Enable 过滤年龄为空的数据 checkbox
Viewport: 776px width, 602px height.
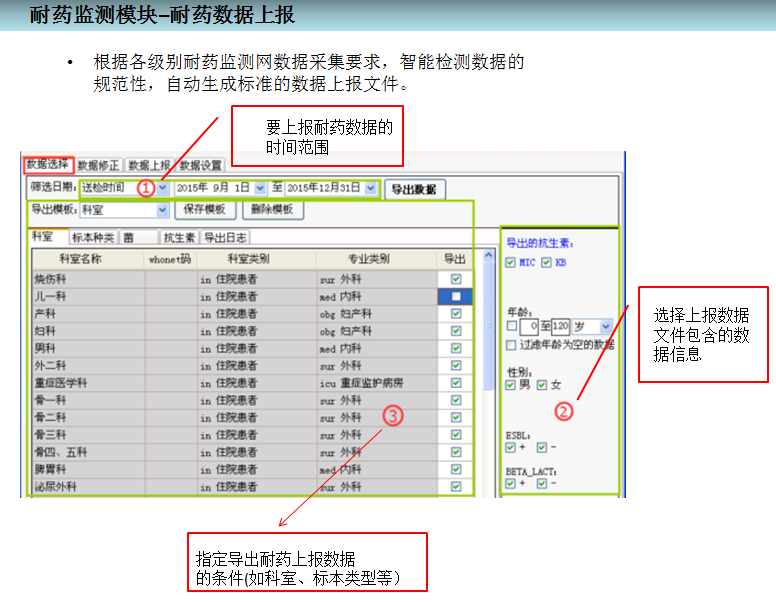click(x=511, y=345)
